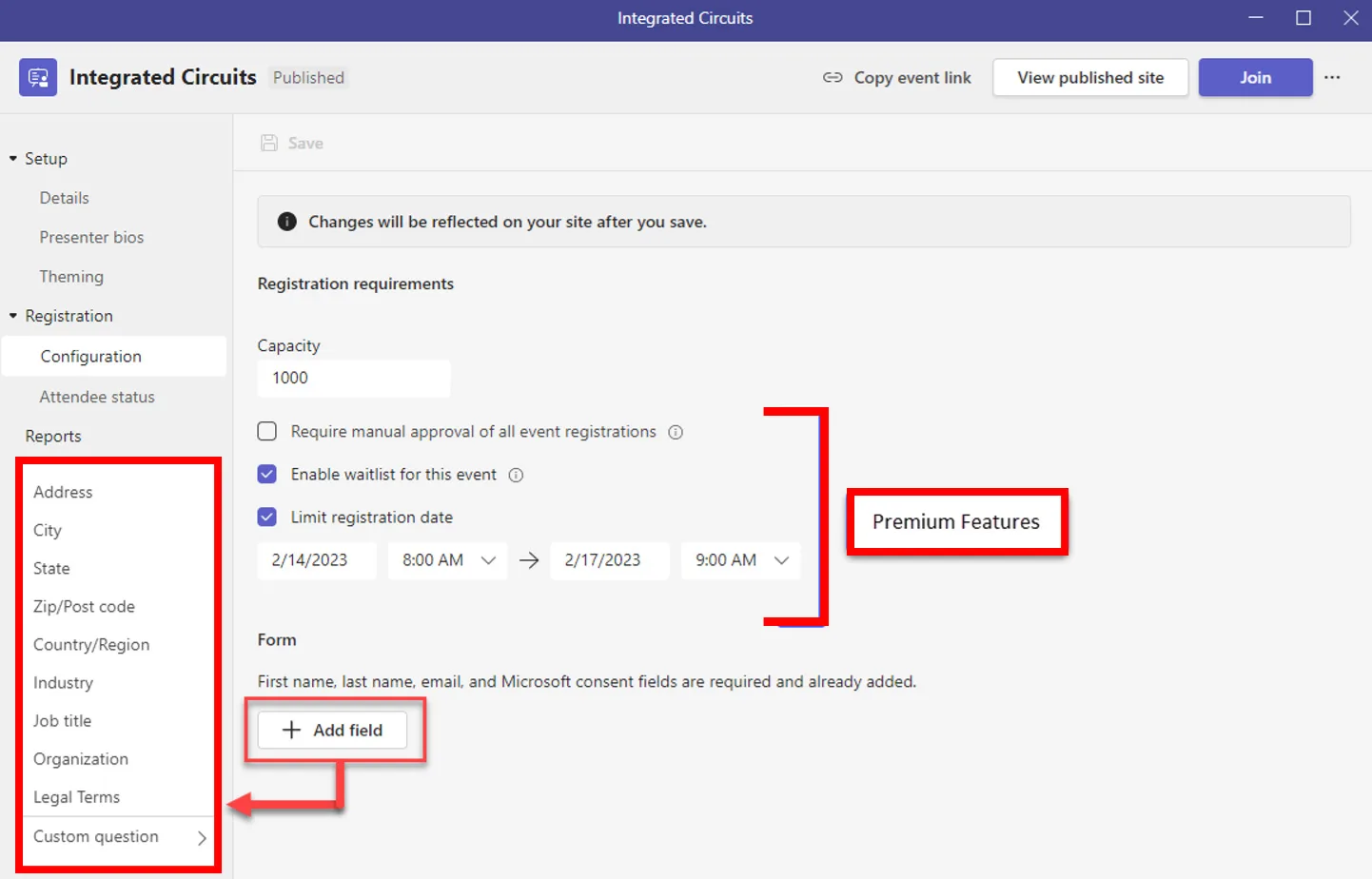Open Attendee status
Viewport: 1372px width, 879px height.
coord(97,397)
